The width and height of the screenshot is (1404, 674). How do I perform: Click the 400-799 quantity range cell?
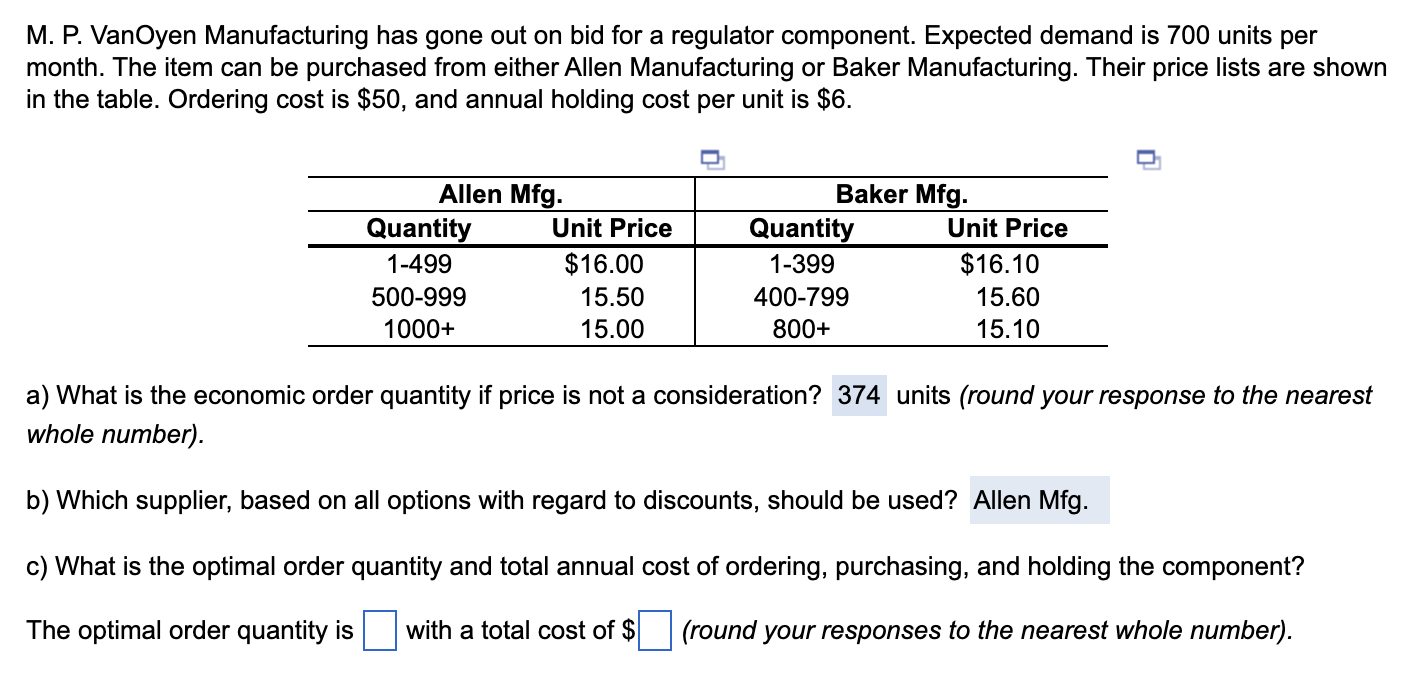[802, 296]
